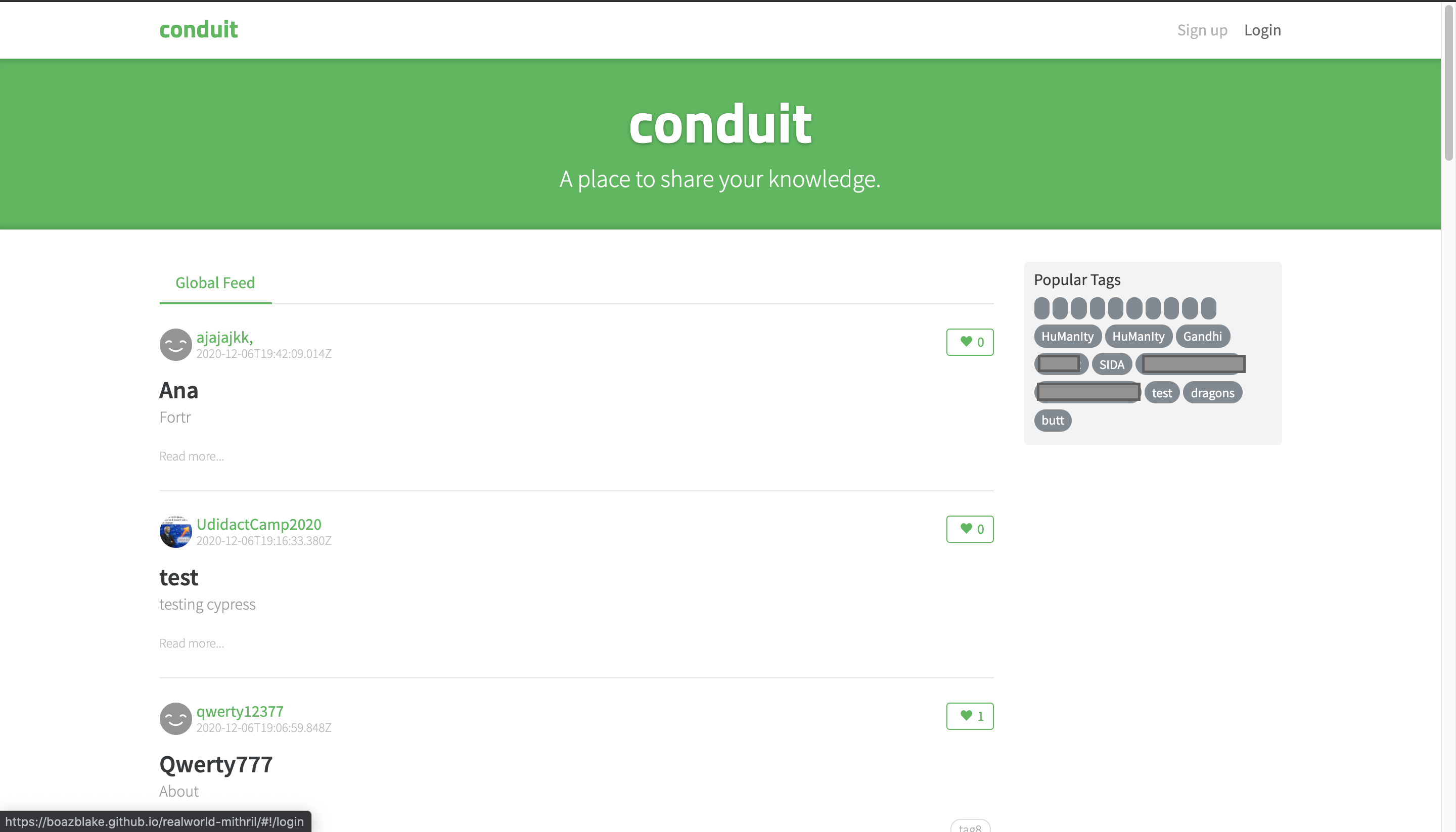This screenshot has height=832, width=1456.
Task: Filter articles by dragons tag
Action: 1212,393
